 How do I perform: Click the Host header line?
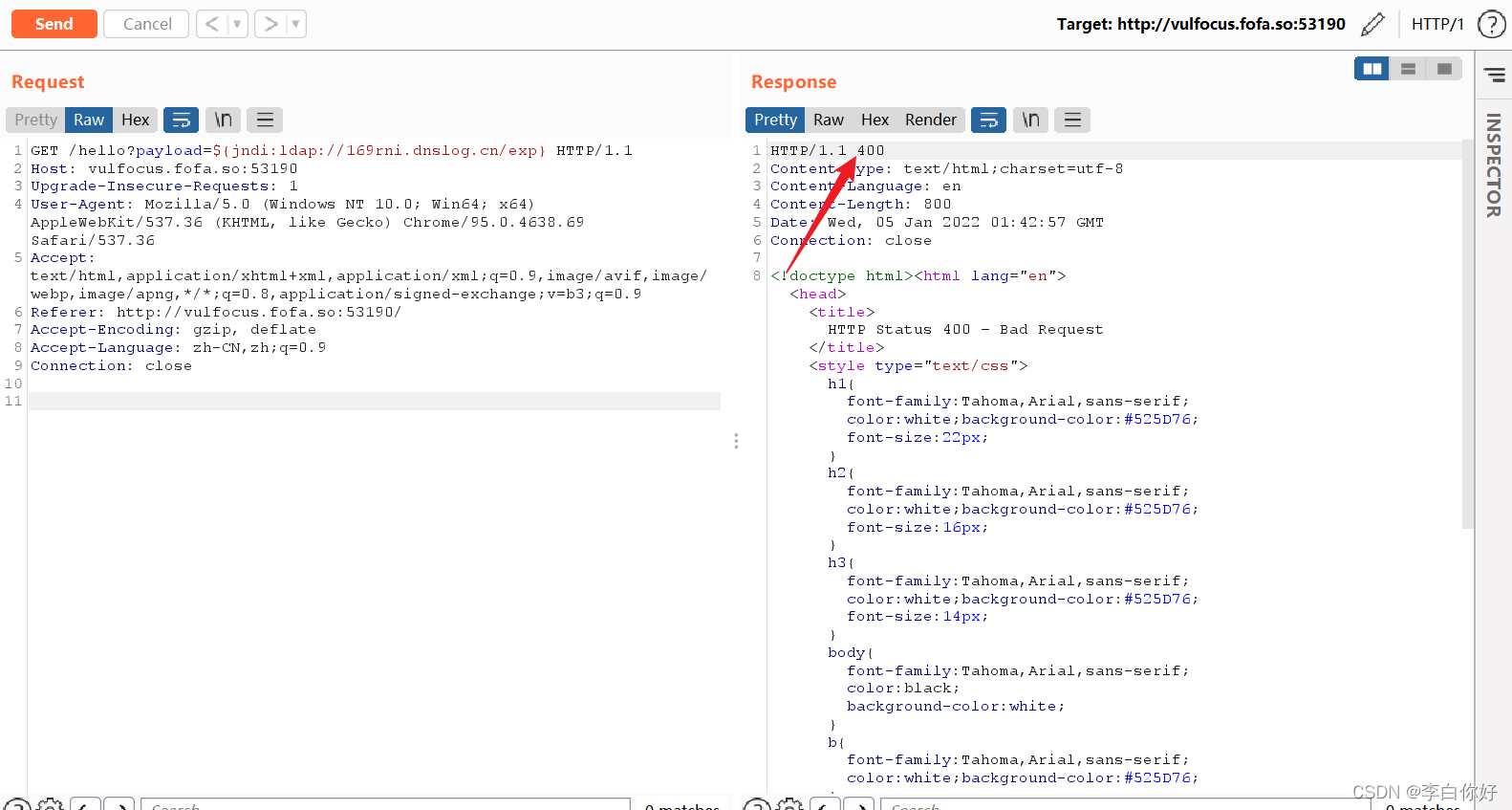[163, 168]
